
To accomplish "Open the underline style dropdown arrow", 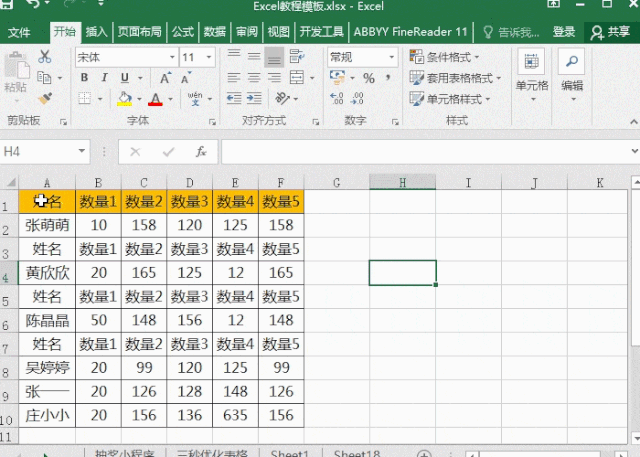I will (x=140, y=78).
